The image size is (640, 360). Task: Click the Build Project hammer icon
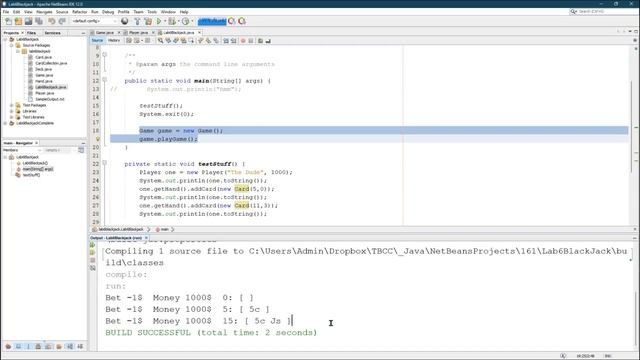click(x=137, y=21)
